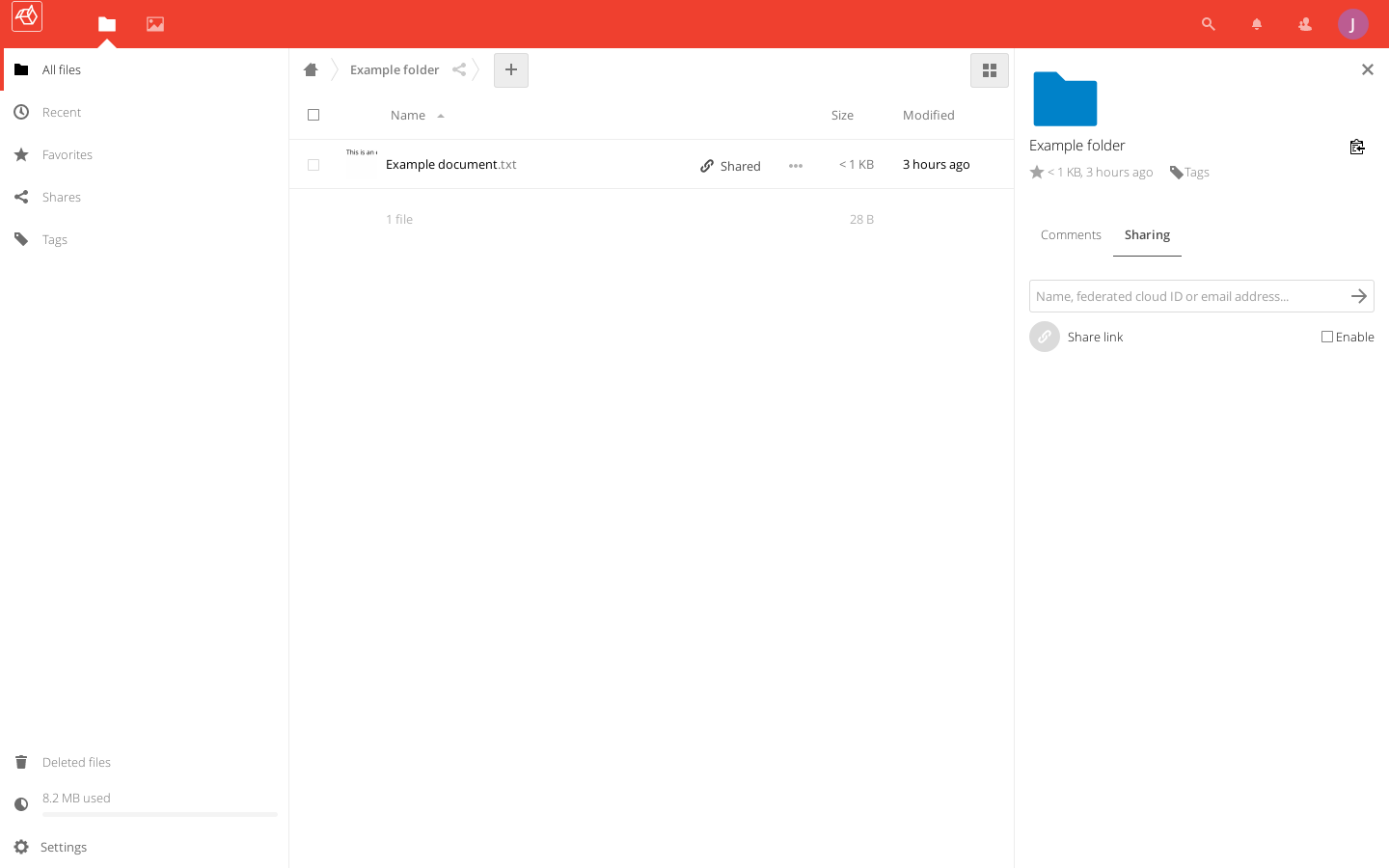Open the Gallery app icon
The width and height of the screenshot is (1389, 868).
point(155,24)
